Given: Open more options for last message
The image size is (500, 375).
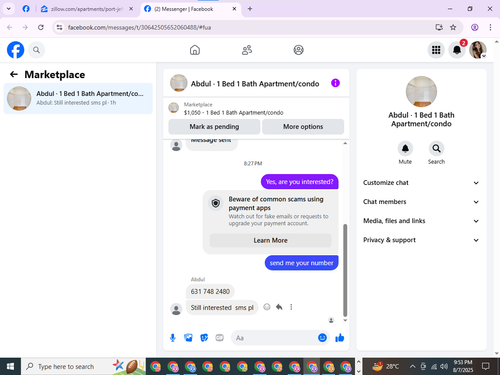Looking at the screenshot, I should (291, 307).
